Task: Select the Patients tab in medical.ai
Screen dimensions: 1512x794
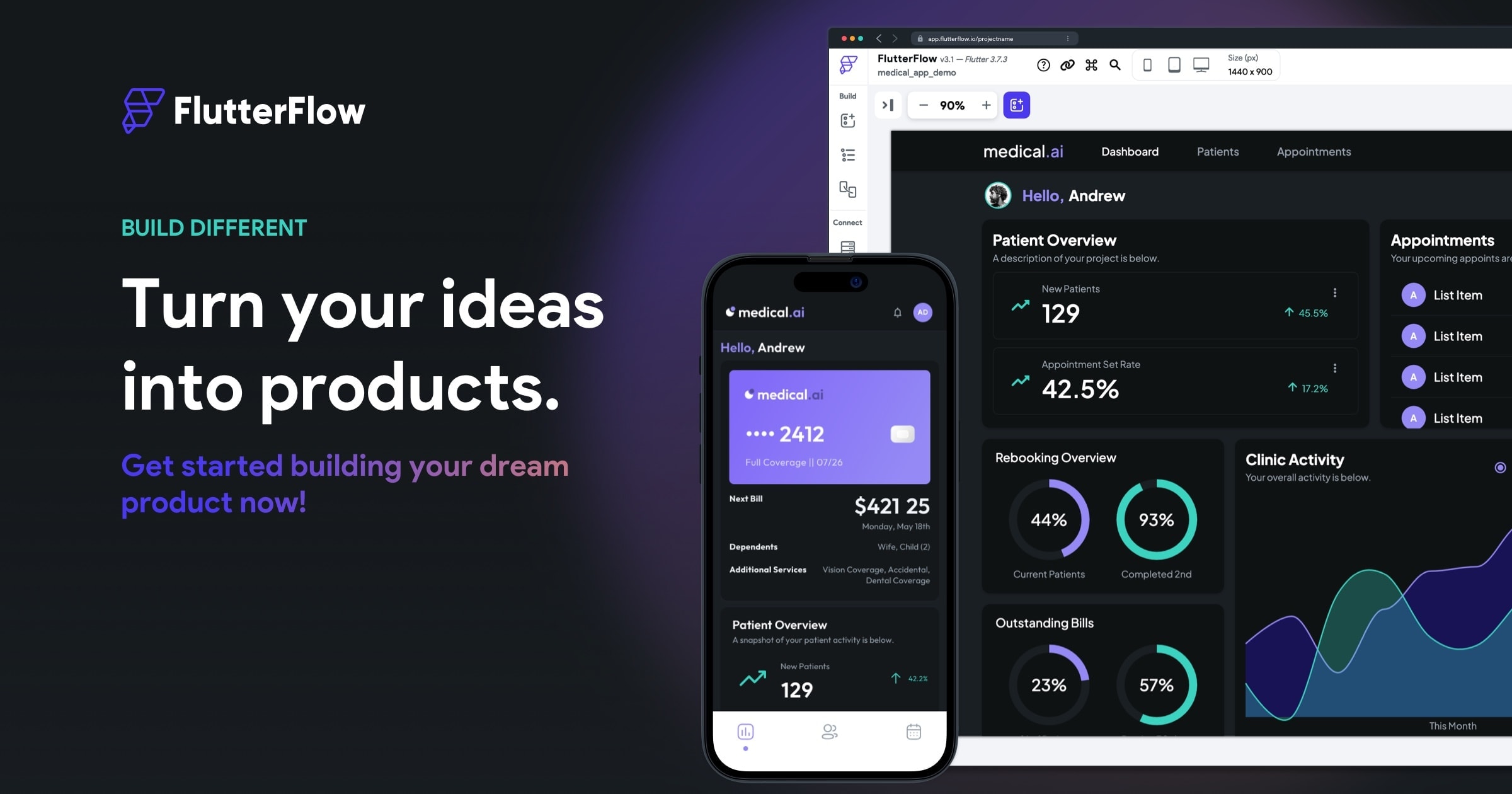Action: coord(1218,152)
